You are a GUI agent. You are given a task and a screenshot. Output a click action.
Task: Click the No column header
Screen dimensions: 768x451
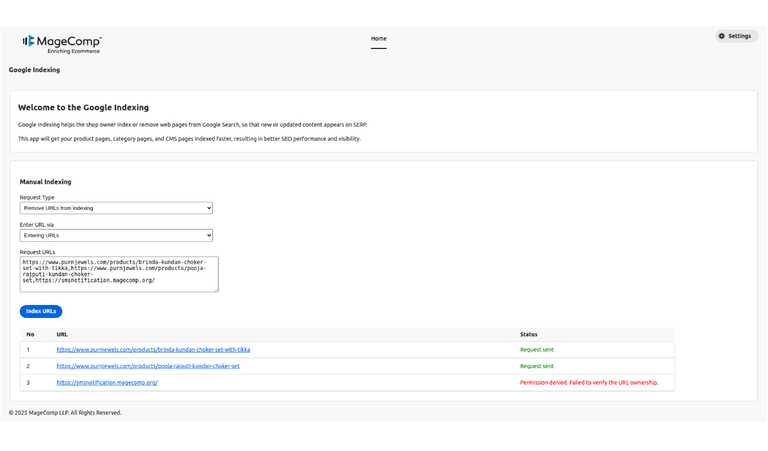coord(30,334)
